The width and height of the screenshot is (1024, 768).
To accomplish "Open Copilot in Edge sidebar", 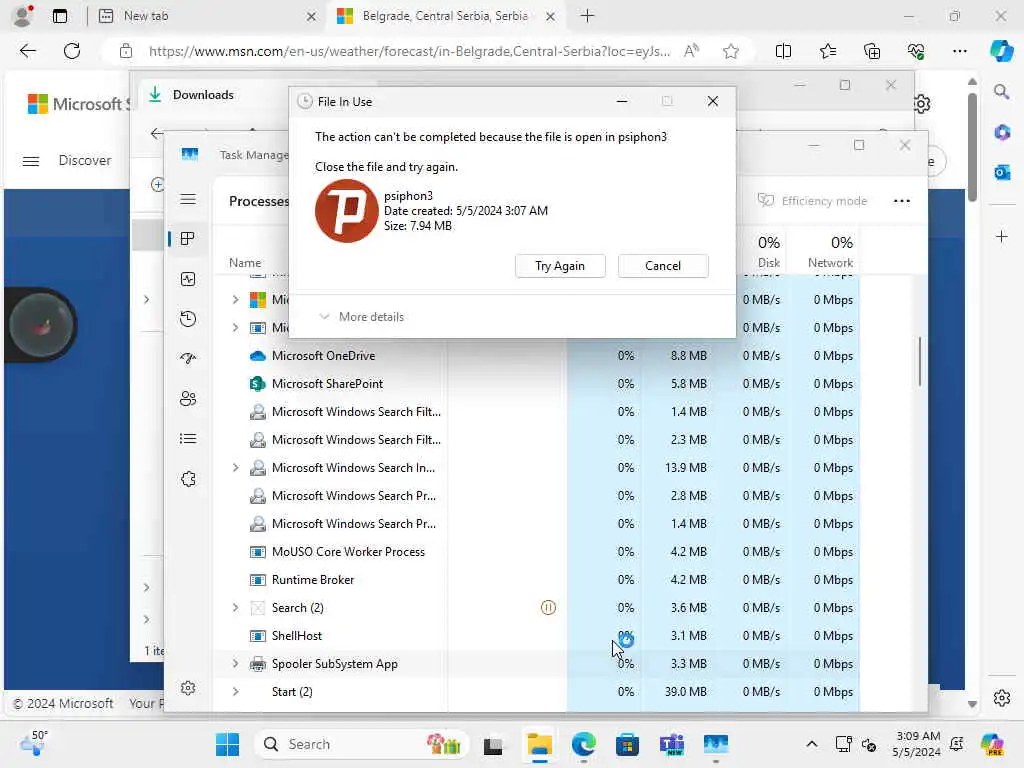I will tap(1001, 51).
